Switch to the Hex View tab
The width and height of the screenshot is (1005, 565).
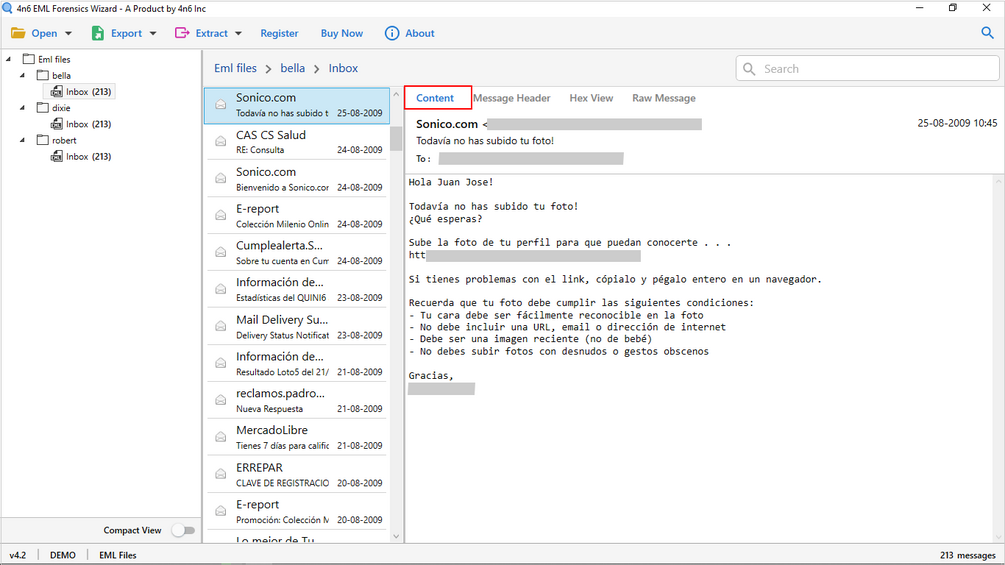(x=591, y=98)
